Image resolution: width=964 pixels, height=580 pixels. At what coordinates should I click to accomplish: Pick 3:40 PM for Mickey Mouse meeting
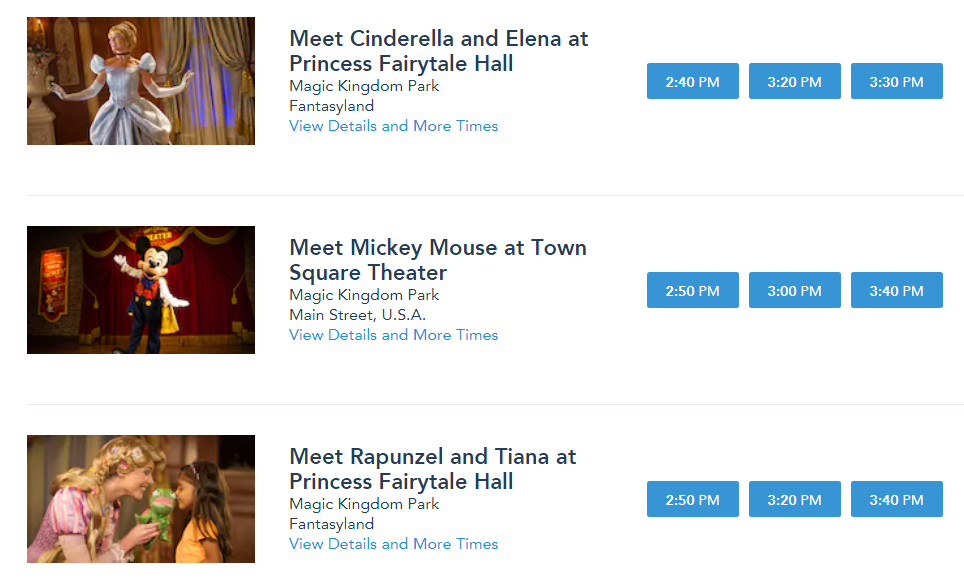click(897, 290)
